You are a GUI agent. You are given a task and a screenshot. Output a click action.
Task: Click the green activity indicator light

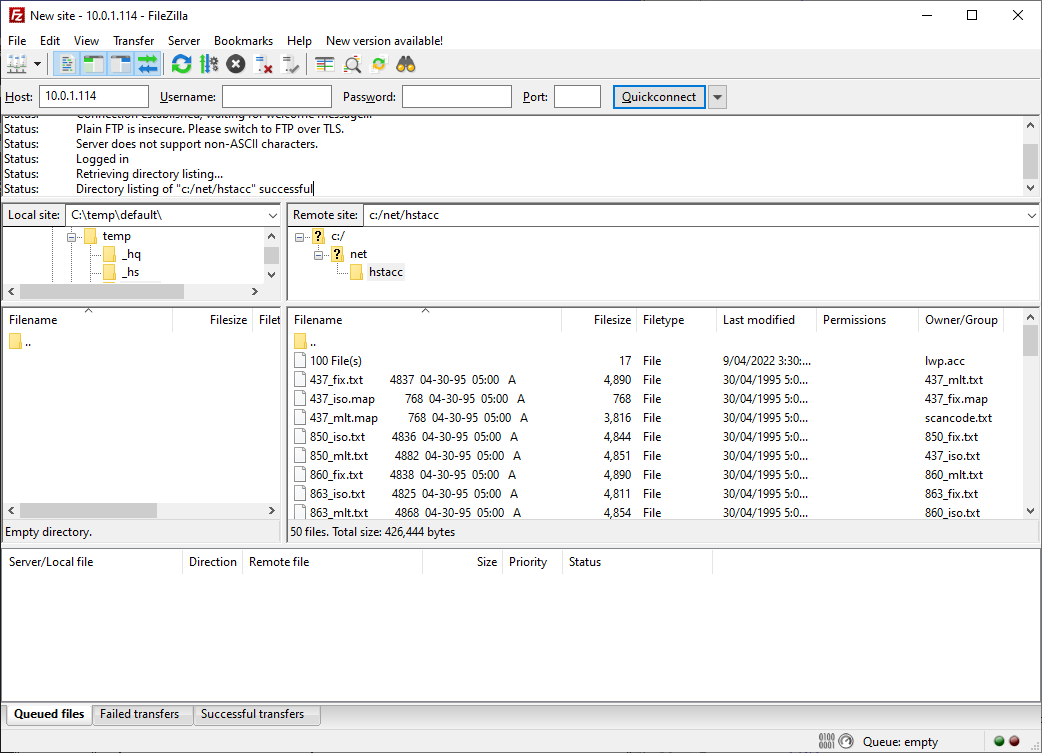tap(999, 741)
